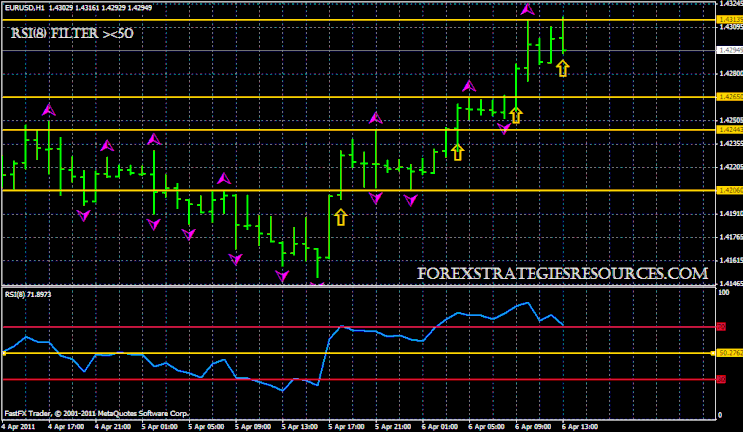This screenshot has width=743, height=432.
Task: Click the 5 Apr 21:00 time label
Action: pos(393,427)
